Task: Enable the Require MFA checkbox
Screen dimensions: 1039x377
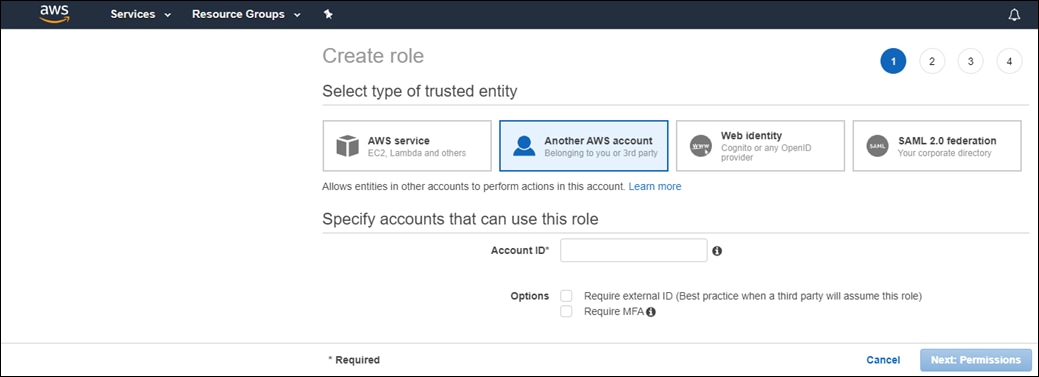Action: tap(566, 311)
